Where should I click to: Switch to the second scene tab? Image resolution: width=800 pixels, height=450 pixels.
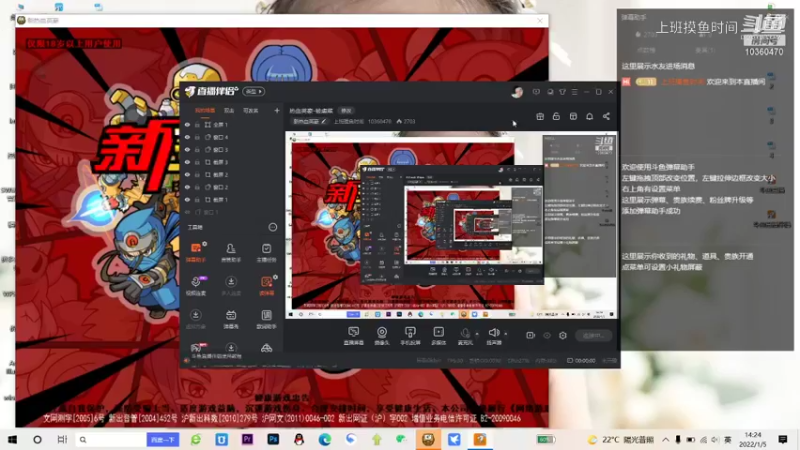click(229, 110)
